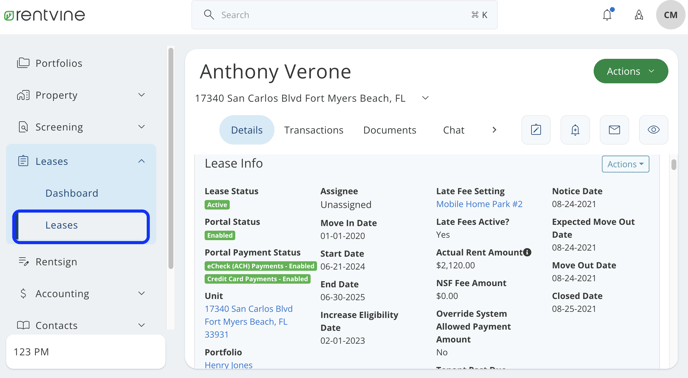Click the envelope email icon button
This screenshot has width=688, height=378.
614,130
